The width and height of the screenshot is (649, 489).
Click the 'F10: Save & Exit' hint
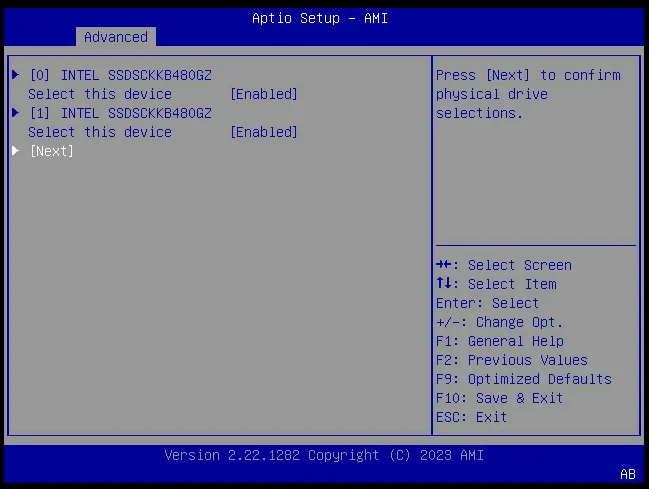[x=500, y=398]
